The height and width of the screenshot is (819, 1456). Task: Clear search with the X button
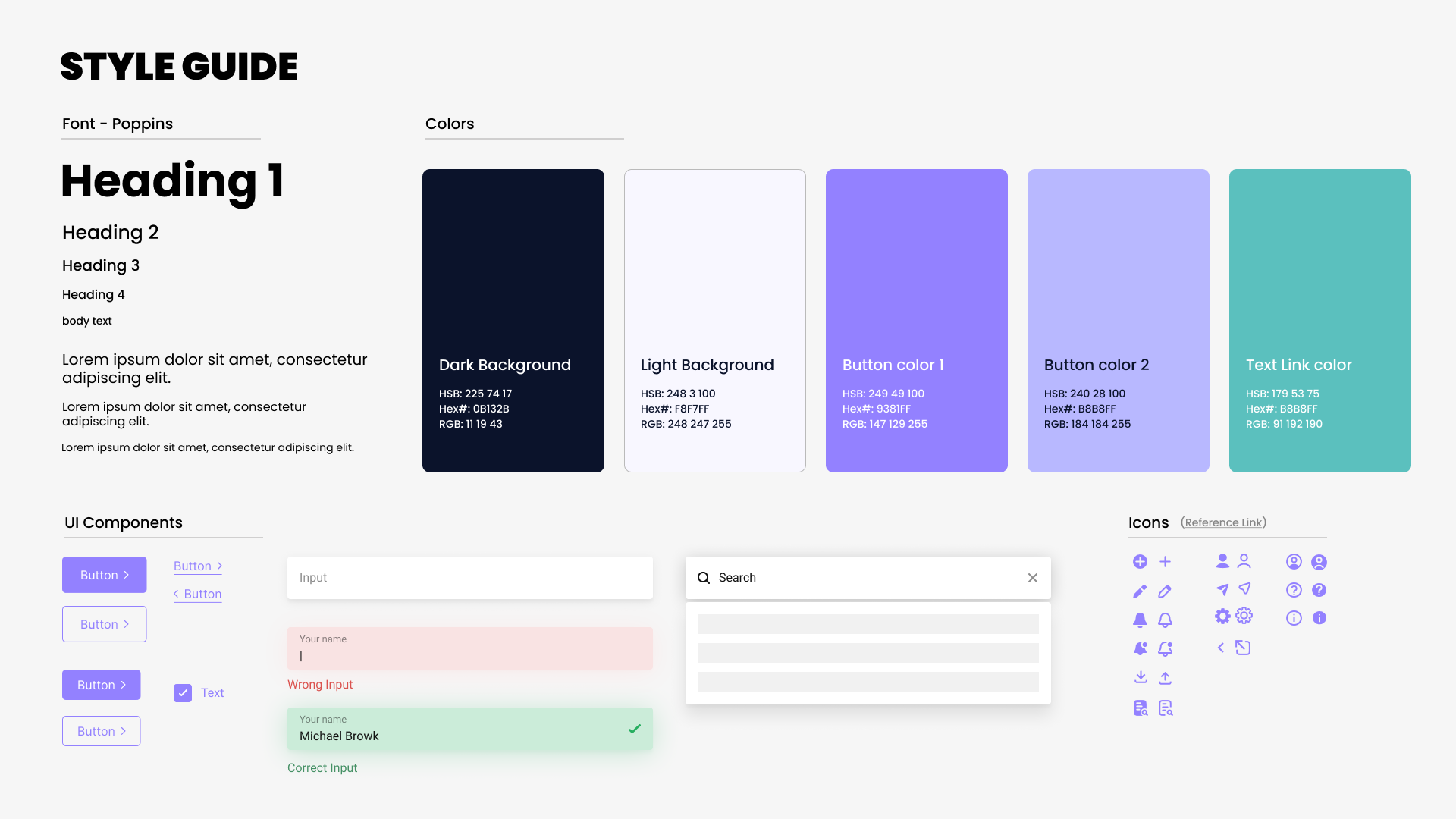coord(1033,578)
